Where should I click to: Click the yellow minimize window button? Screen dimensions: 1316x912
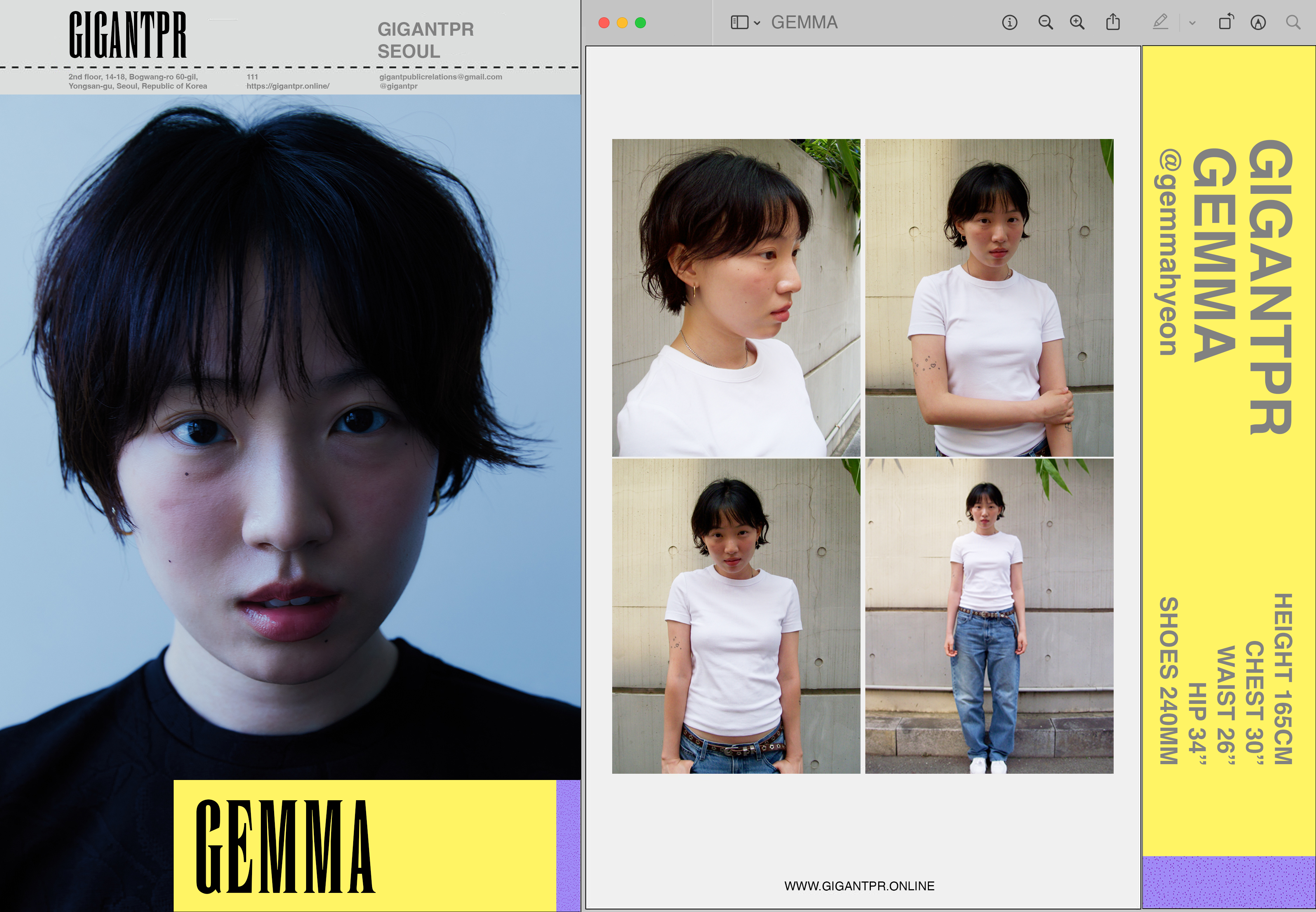click(x=622, y=23)
